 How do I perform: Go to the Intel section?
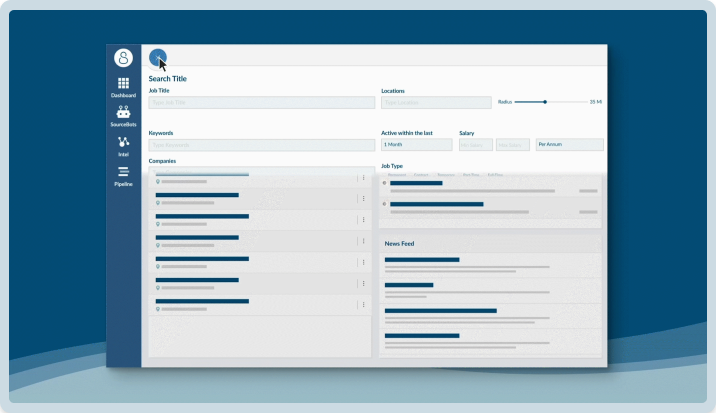(123, 146)
